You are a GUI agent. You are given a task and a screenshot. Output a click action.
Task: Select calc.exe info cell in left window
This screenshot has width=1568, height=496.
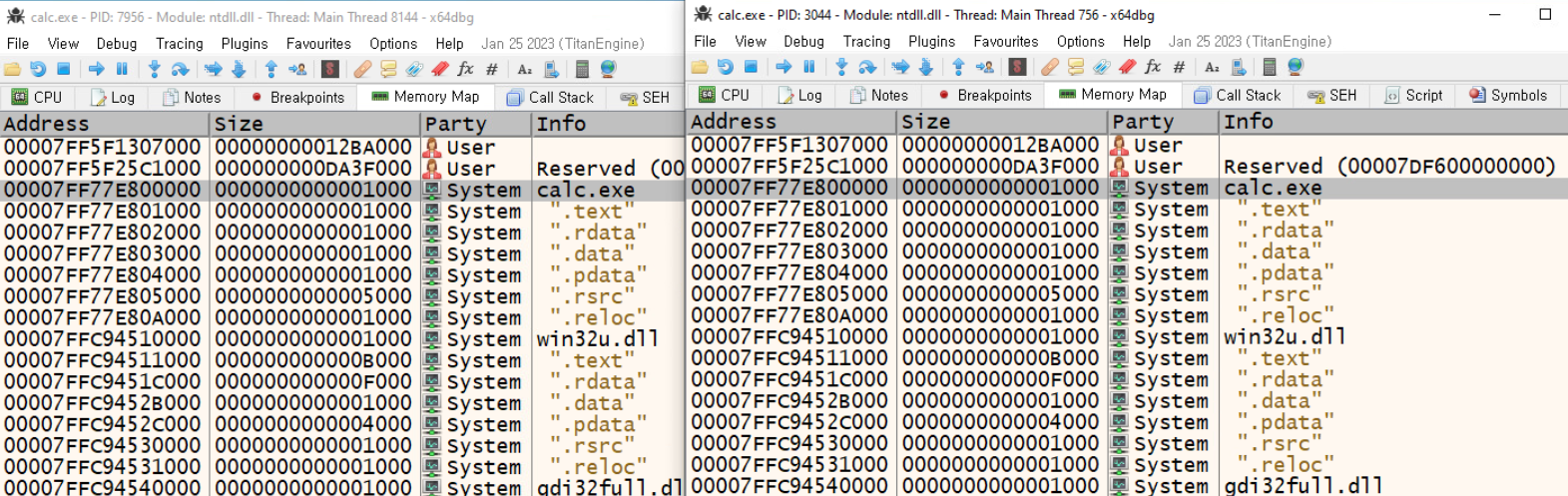[x=586, y=190]
